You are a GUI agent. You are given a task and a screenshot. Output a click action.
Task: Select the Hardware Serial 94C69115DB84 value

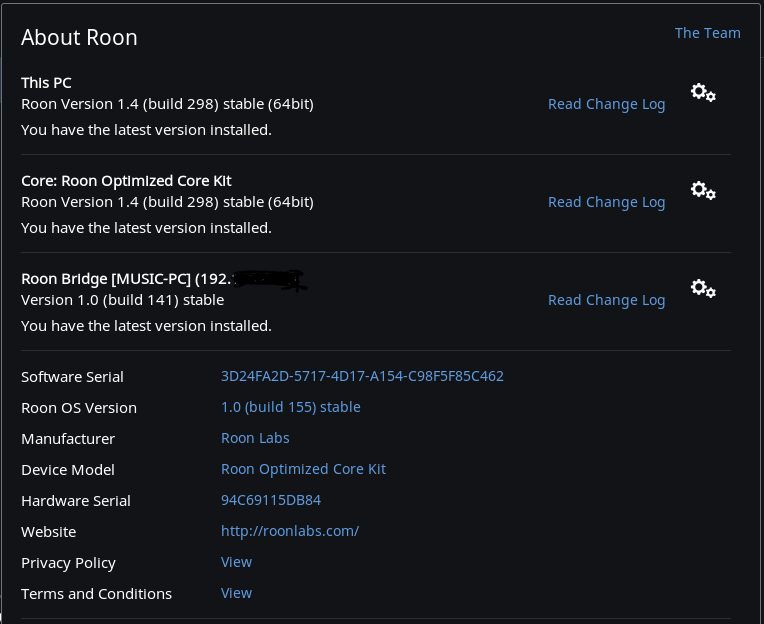tap(270, 500)
